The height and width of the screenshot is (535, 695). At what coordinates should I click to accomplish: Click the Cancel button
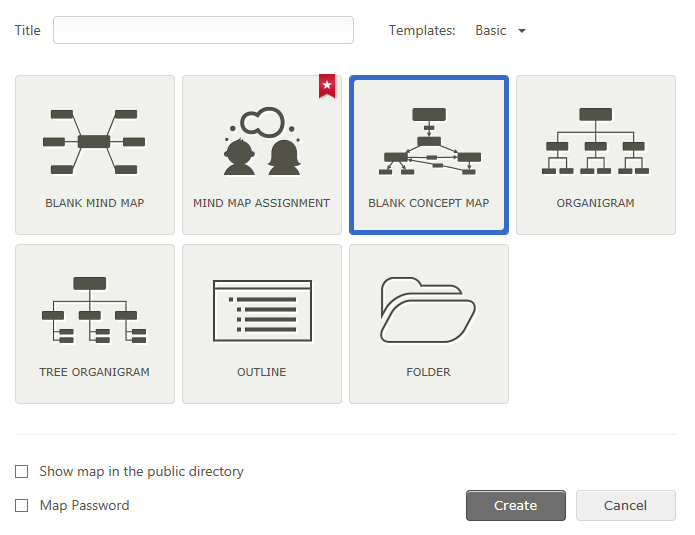coord(625,505)
